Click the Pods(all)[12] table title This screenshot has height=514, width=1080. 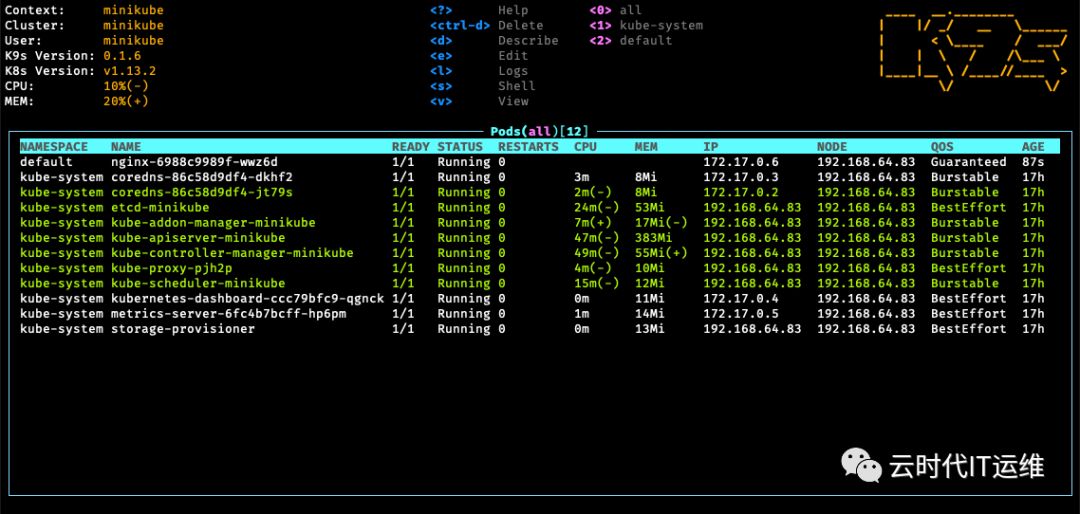pyautogui.click(x=540, y=131)
